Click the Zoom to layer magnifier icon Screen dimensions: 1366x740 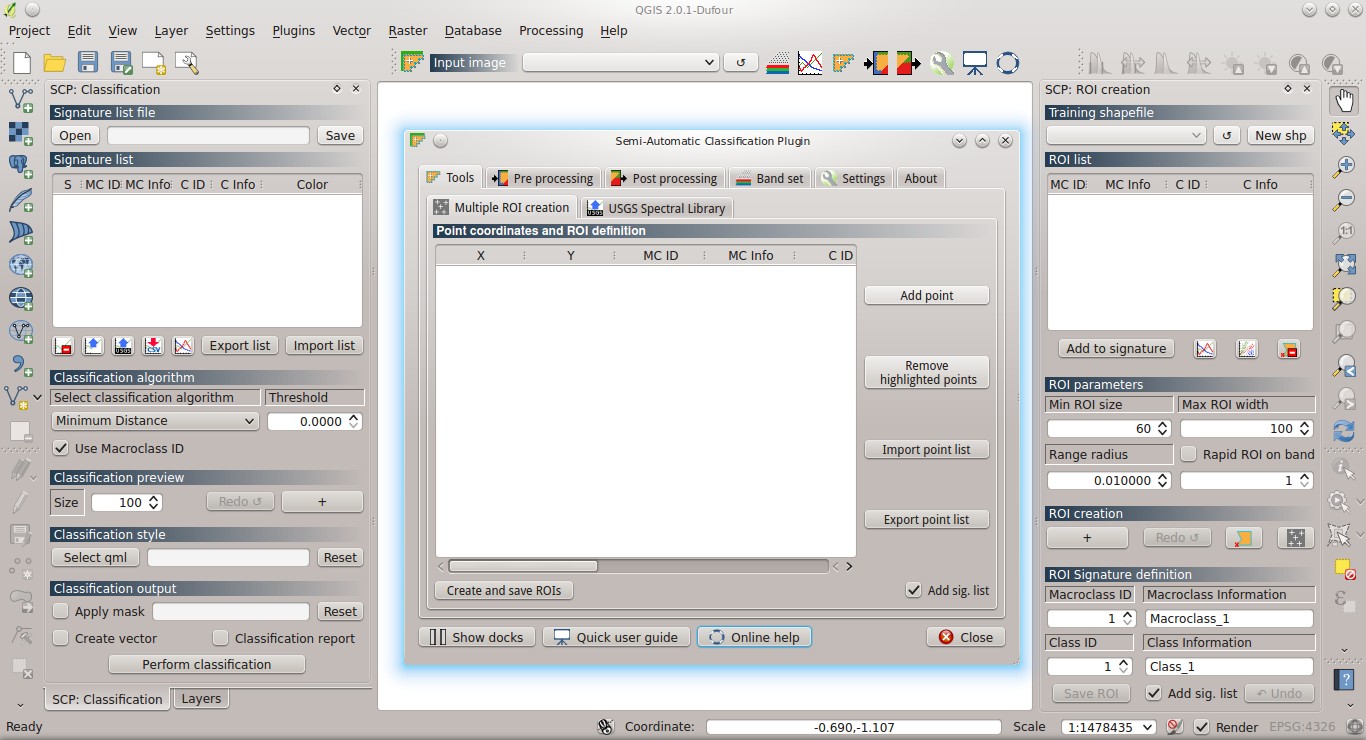click(x=1343, y=298)
